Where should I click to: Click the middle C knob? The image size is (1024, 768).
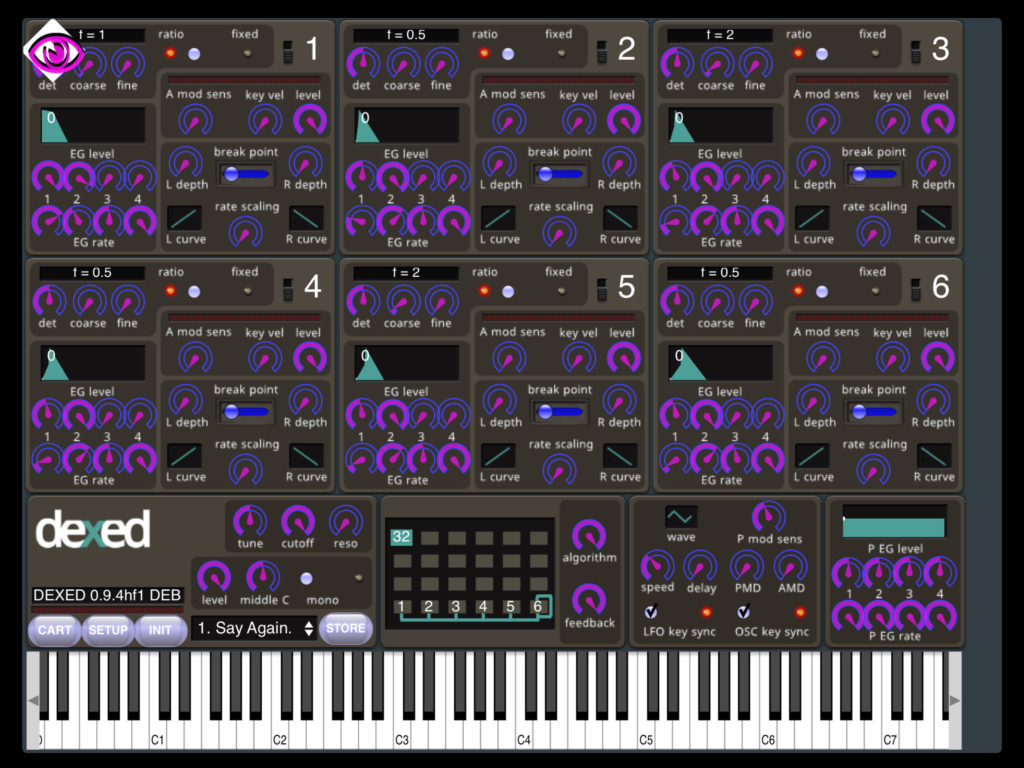(x=263, y=577)
